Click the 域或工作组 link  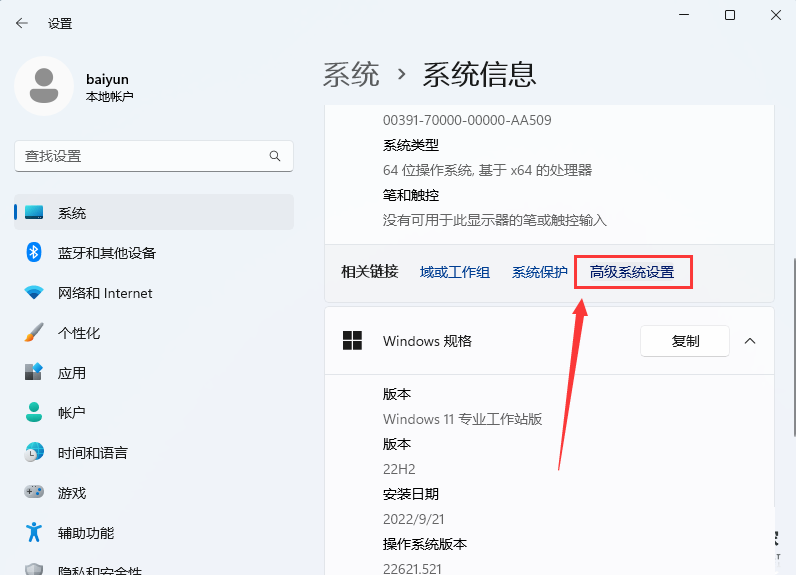point(455,272)
